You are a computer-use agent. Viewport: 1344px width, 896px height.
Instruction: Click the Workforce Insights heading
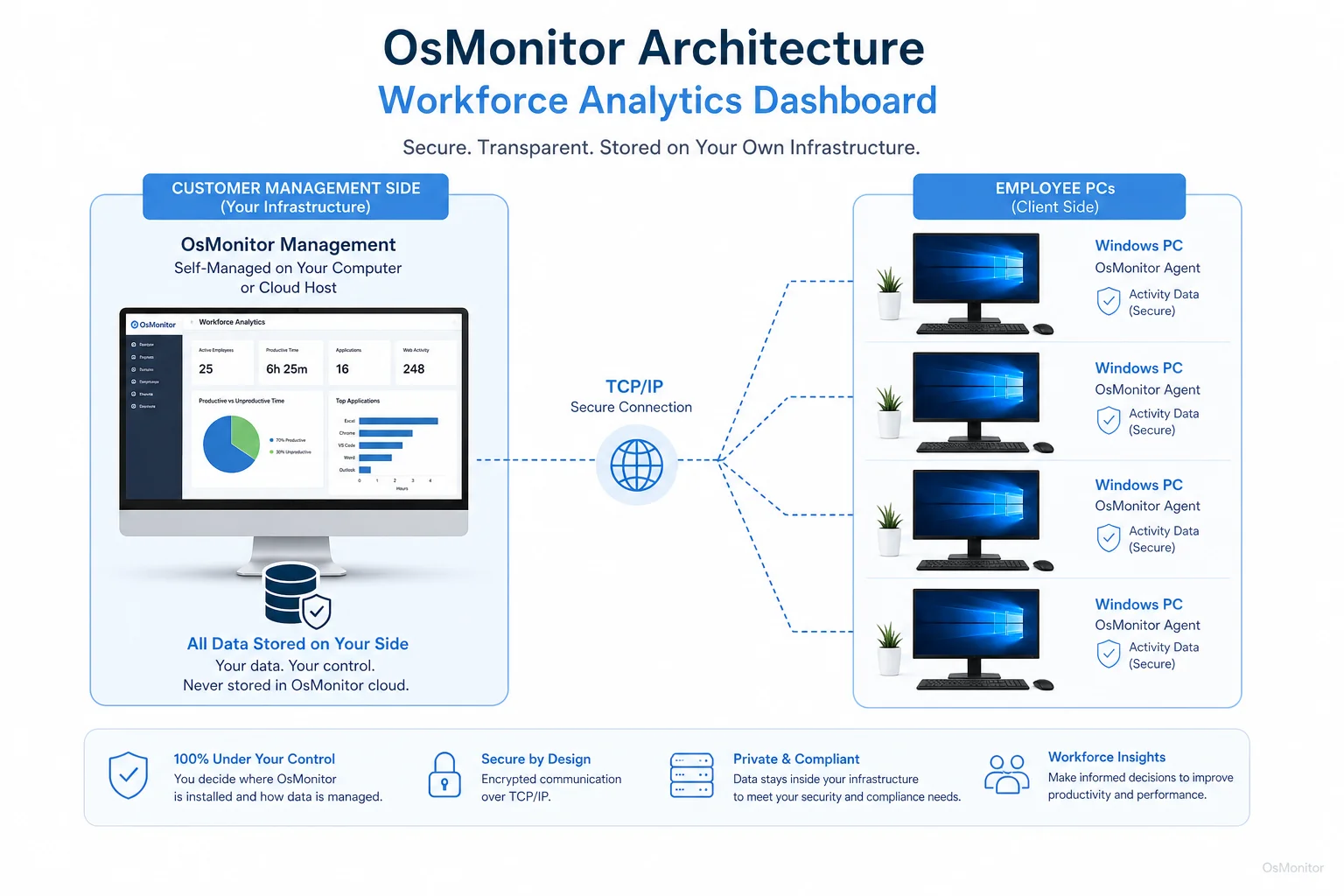pyautogui.click(x=1107, y=757)
